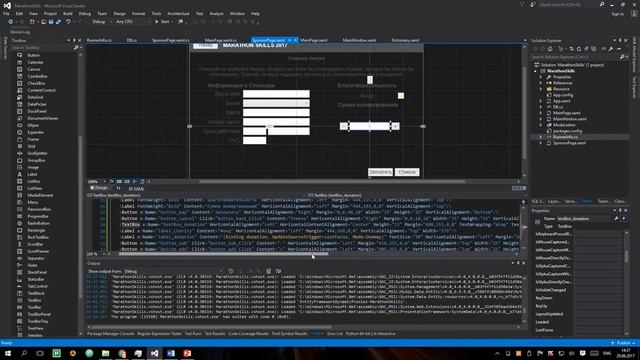Expand the Resource folder node
640x360 pixels.
pyautogui.click(x=541, y=89)
